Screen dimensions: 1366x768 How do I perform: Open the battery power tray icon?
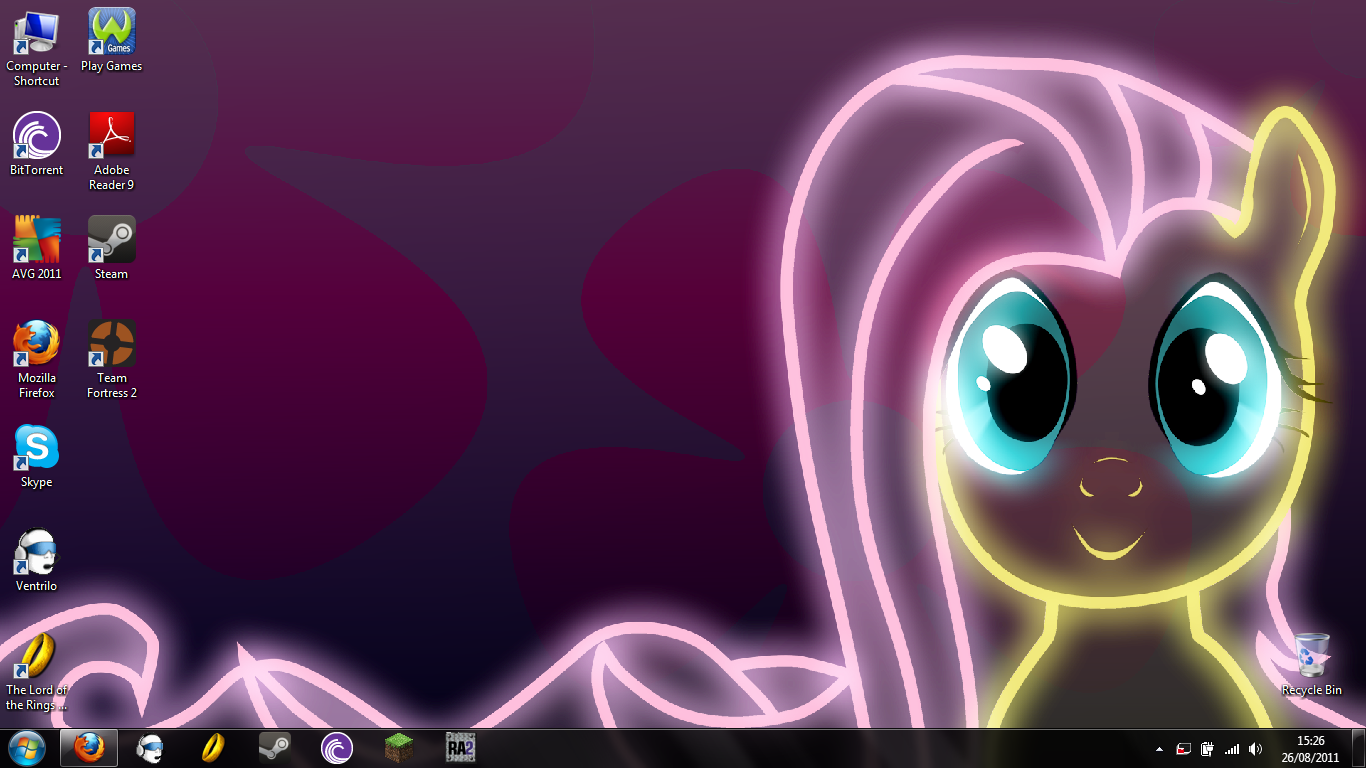pyautogui.click(x=1207, y=748)
